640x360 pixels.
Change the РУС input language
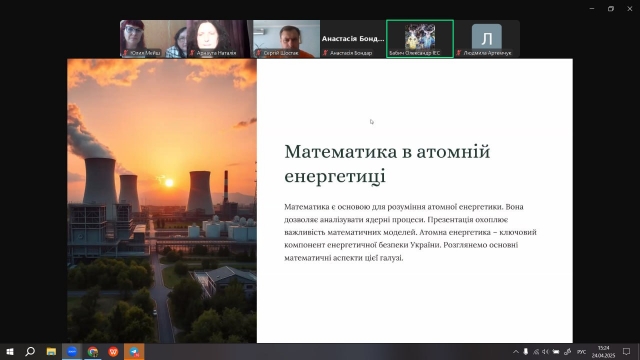point(582,352)
